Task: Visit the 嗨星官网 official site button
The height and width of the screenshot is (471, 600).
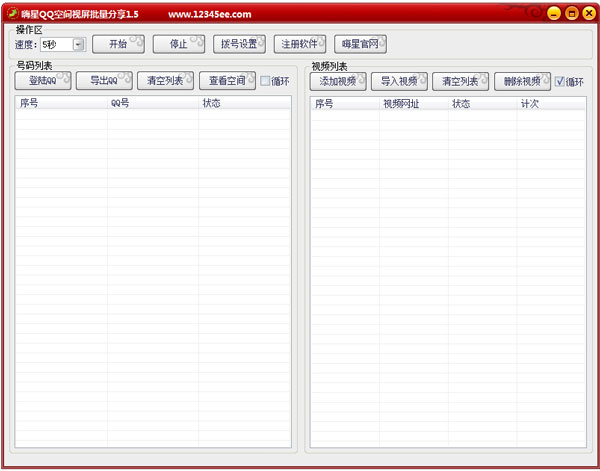Action: 360,44
